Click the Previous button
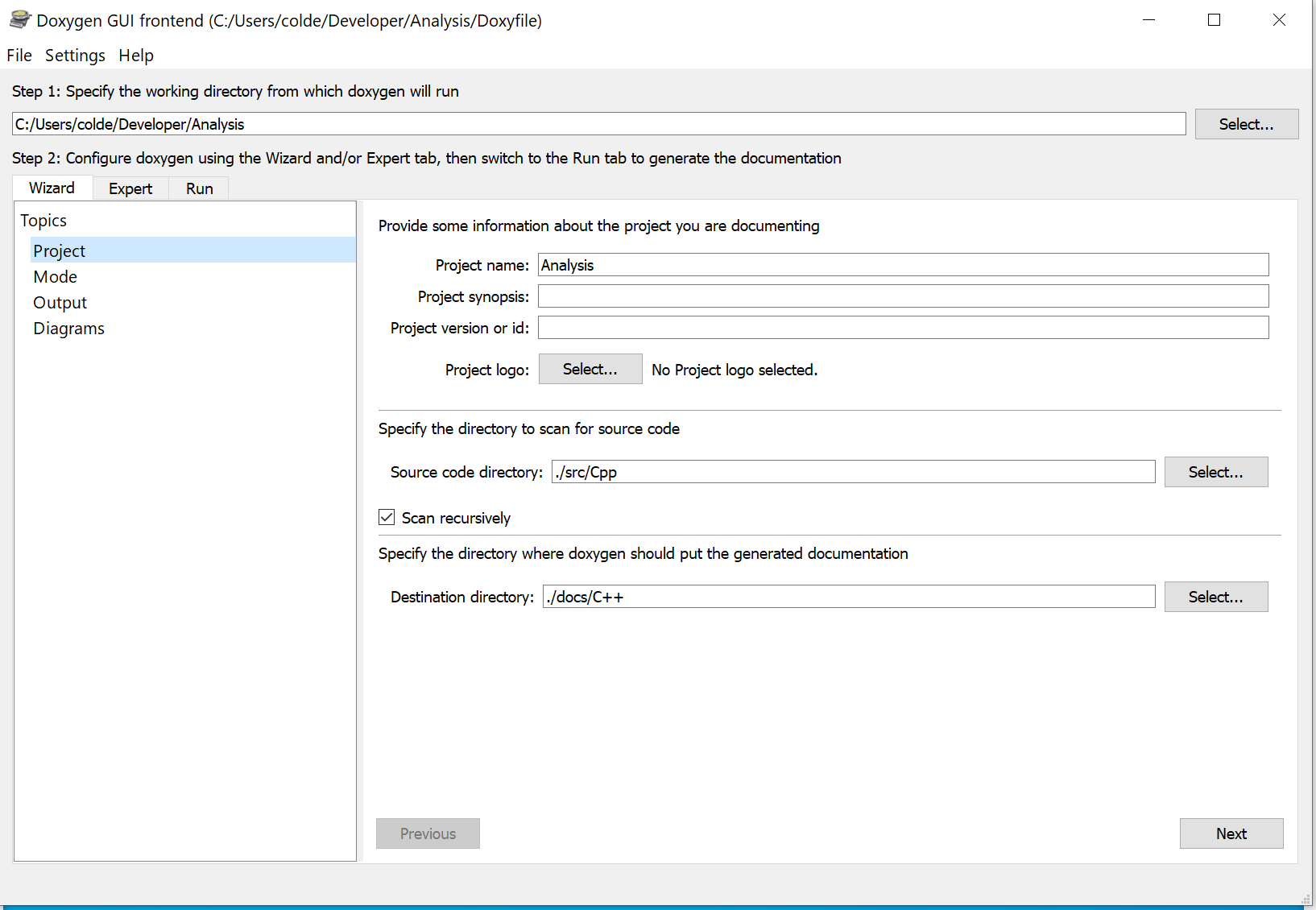The height and width of the screenshot is (910, 1316). pyautogui.click(x=428, y=833)
